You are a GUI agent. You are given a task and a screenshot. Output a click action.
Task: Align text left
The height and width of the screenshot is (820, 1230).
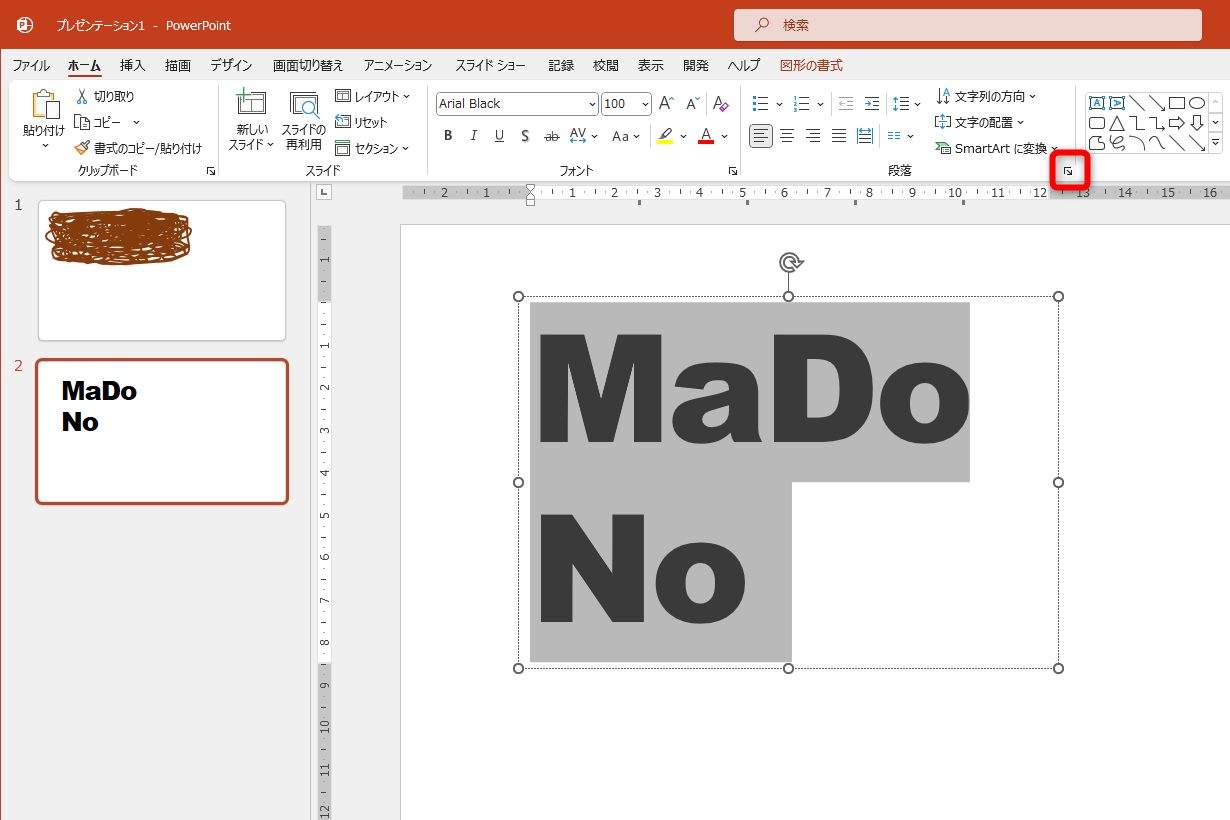[761, 136]
